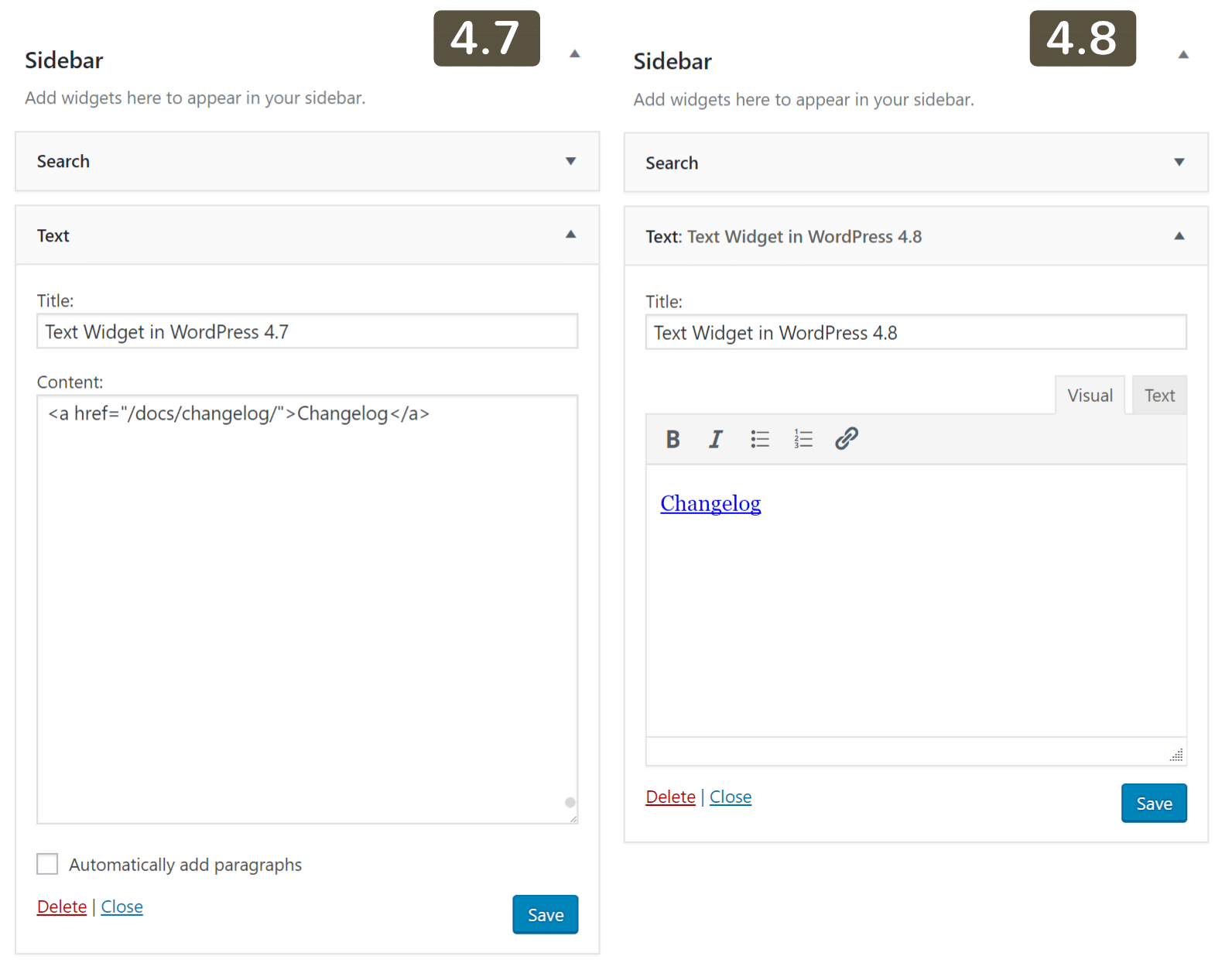
Task: Apply bold formatting in the 4.8 widget editor
Action: point(672,439)
